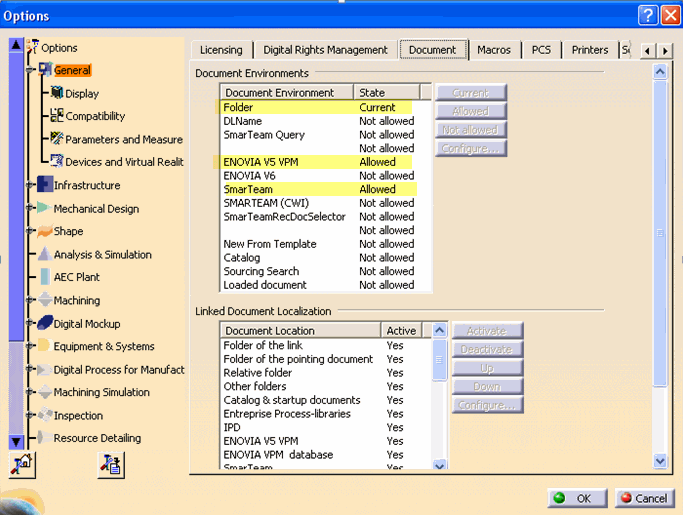
Task: Open the Licensing tab
Action: tap(221, 50)
